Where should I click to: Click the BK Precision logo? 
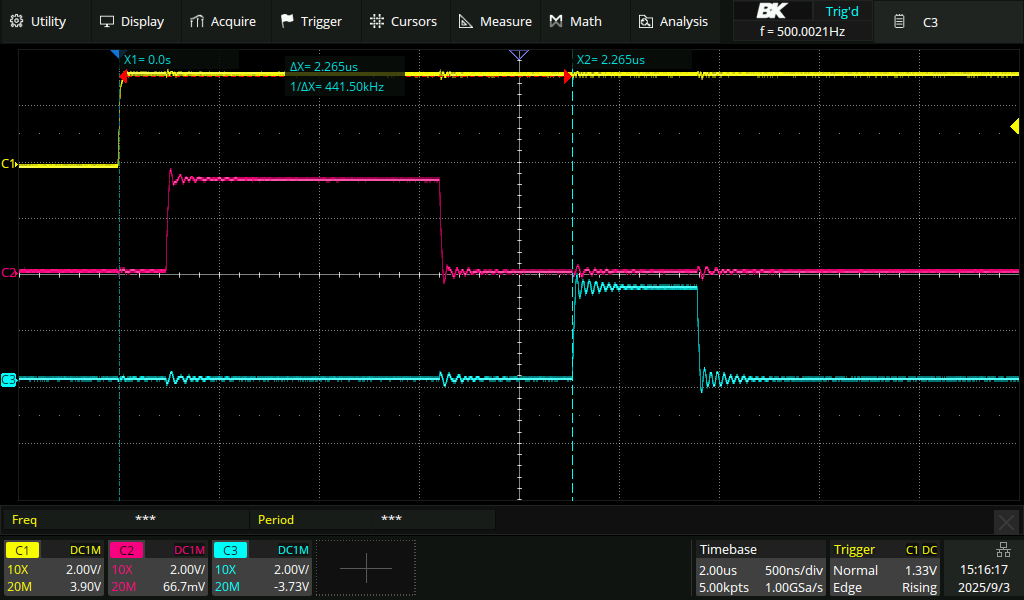coord(773,11)
